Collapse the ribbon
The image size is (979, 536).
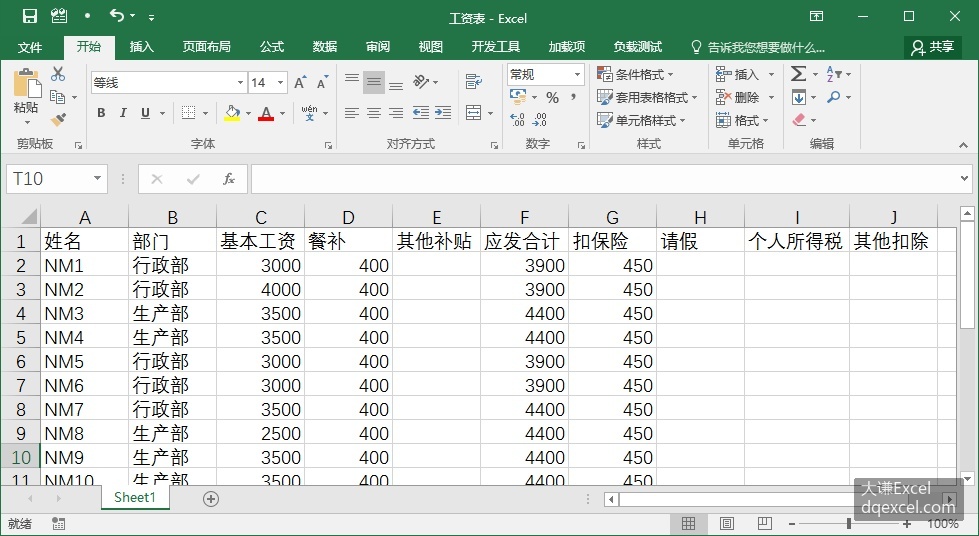(963, 145)
